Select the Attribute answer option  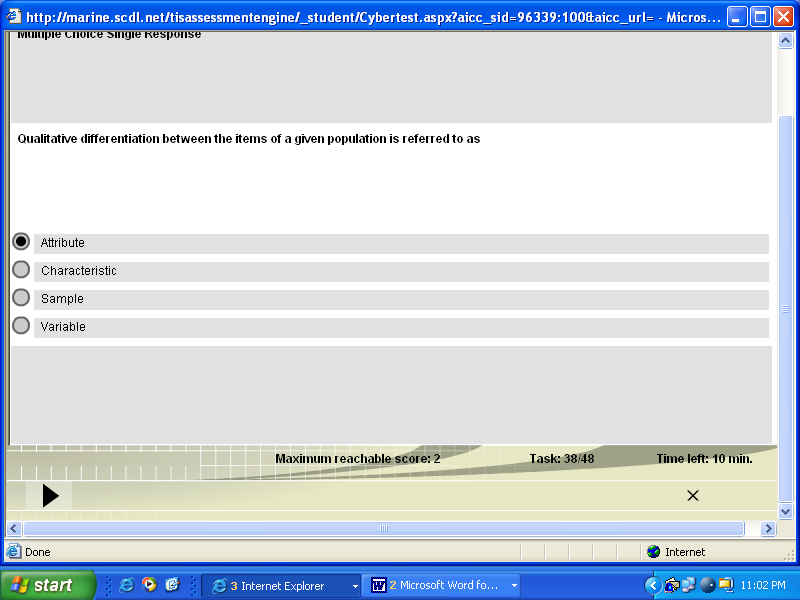[21, 241]
